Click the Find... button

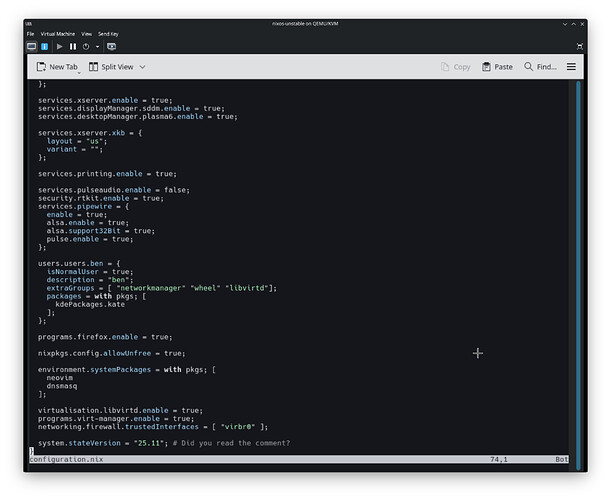tap(540, 67)
